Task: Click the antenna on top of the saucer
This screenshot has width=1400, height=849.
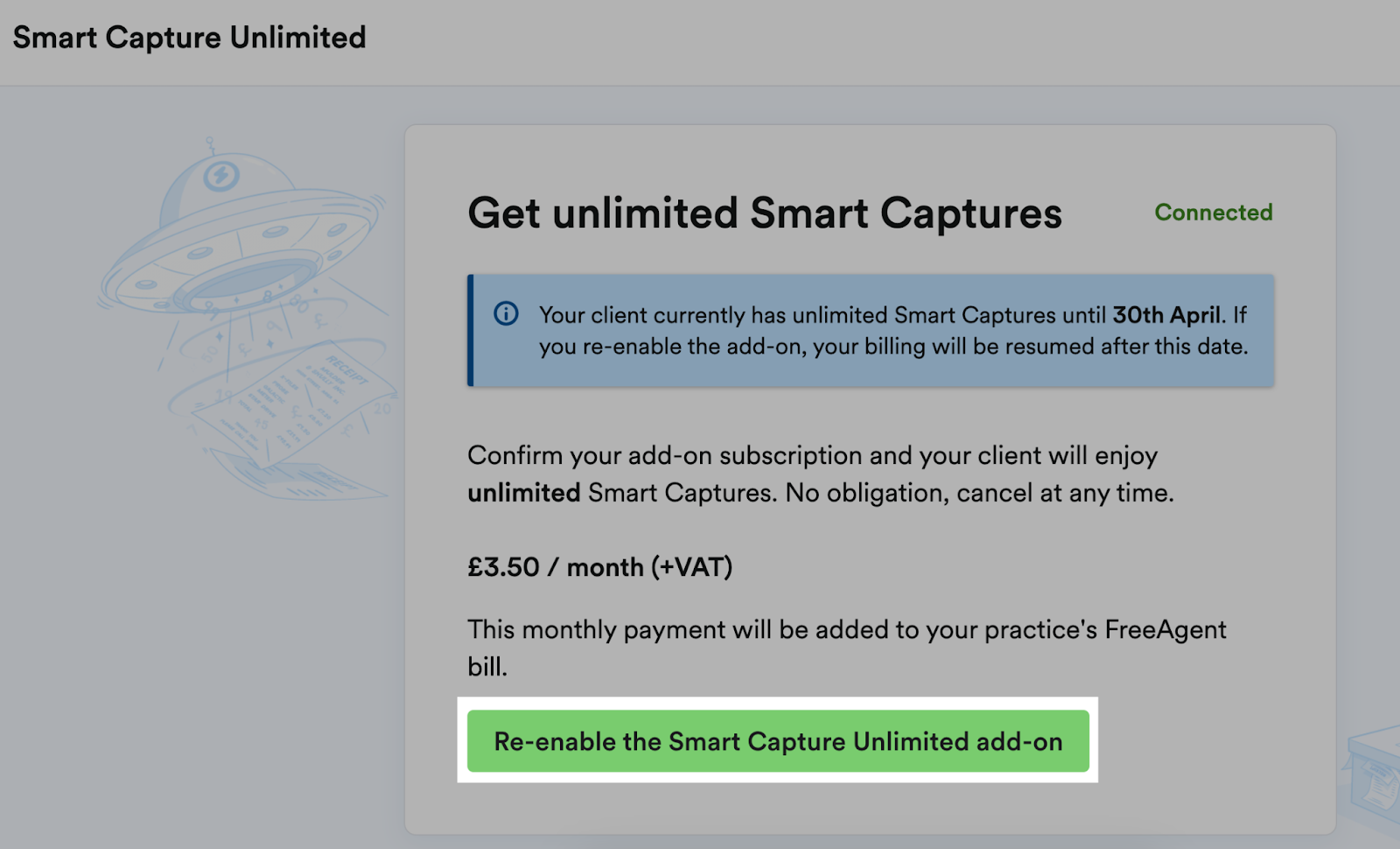Action: (210, 146)
